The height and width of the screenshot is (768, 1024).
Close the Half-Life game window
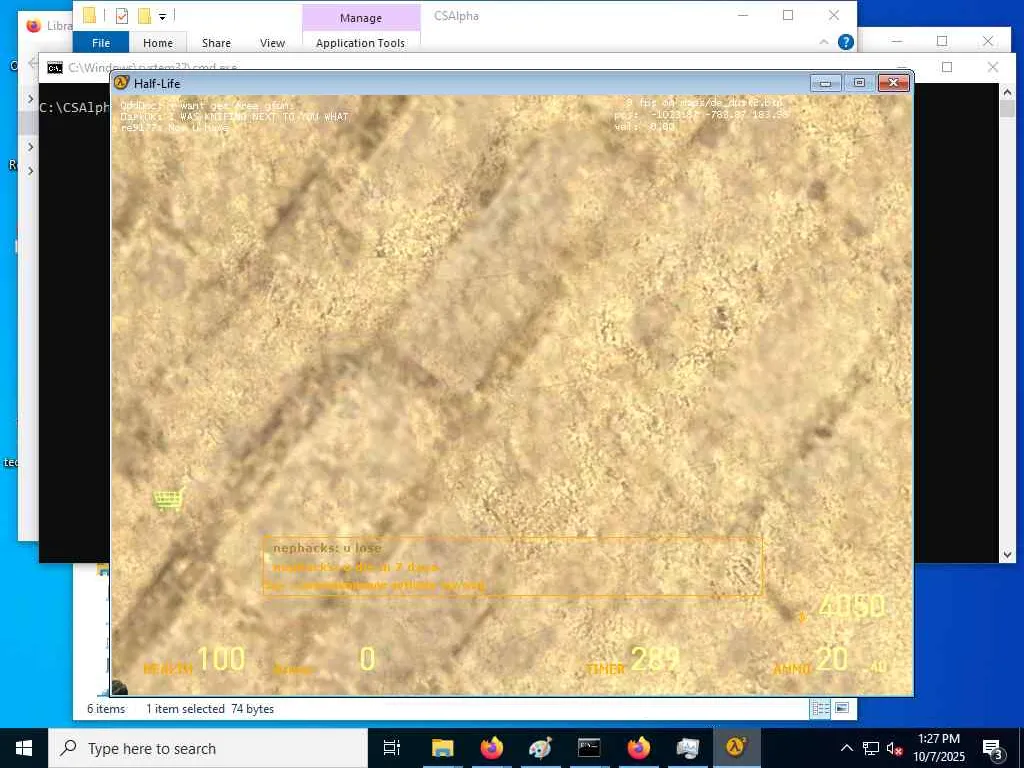[894, 83]
